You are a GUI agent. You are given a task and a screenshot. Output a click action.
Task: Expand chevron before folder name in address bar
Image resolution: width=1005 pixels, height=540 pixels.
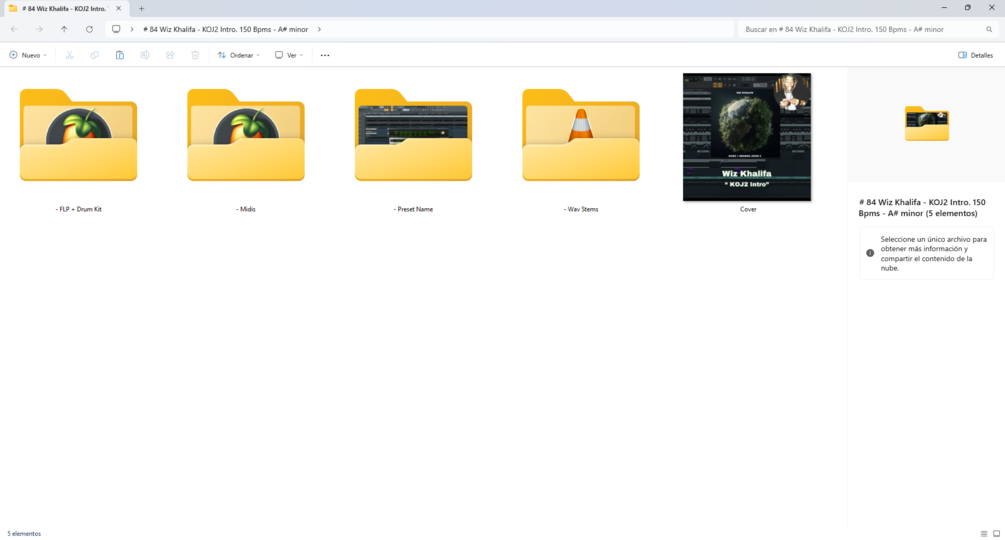(x=132, y=29)
